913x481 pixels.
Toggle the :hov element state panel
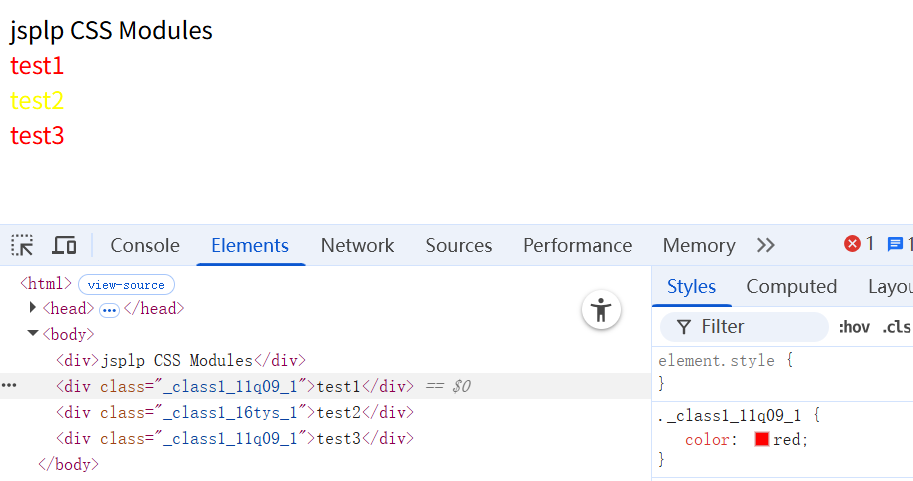854,327
